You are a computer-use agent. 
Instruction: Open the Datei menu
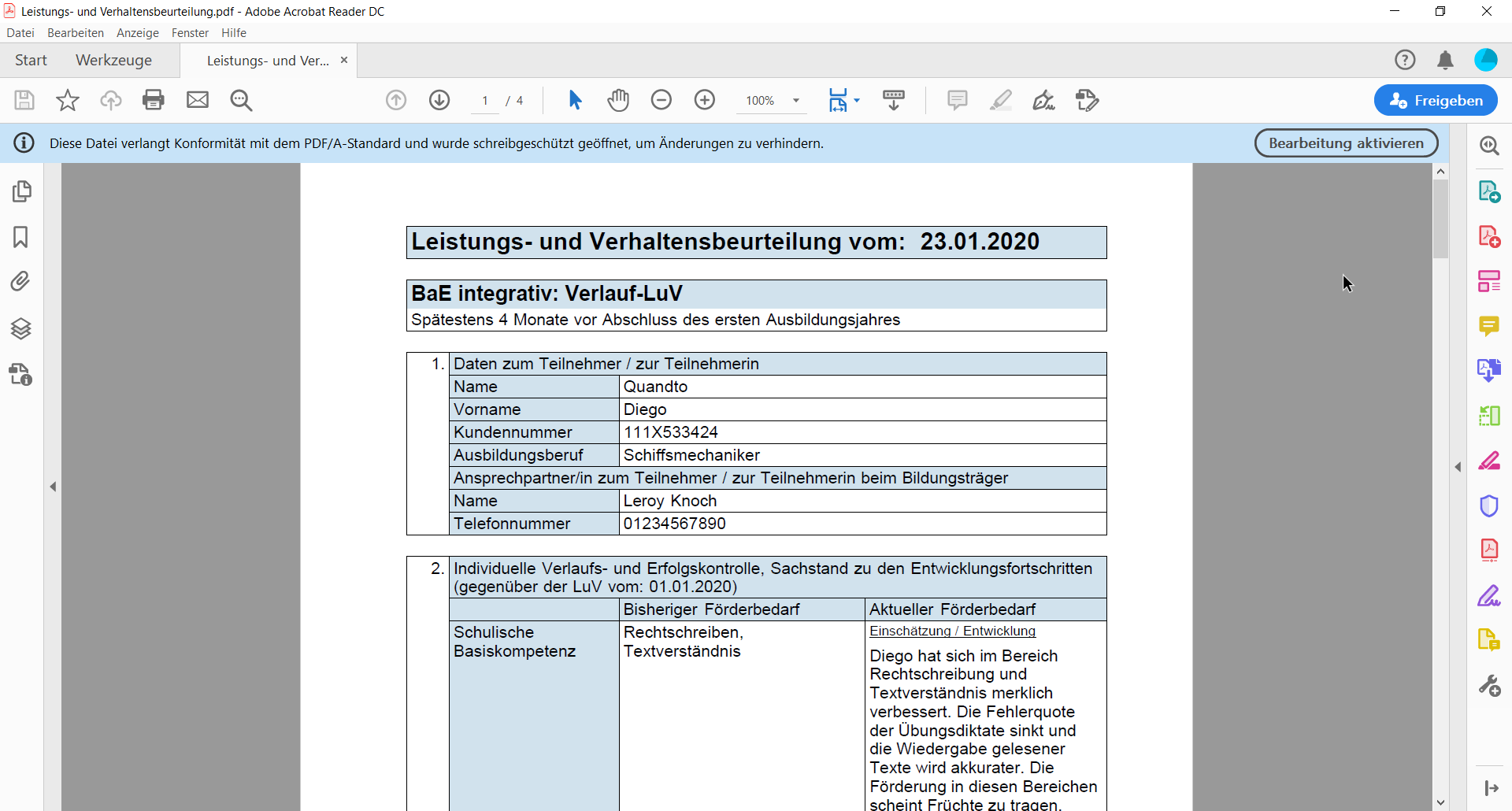click(x=20, y=33)
